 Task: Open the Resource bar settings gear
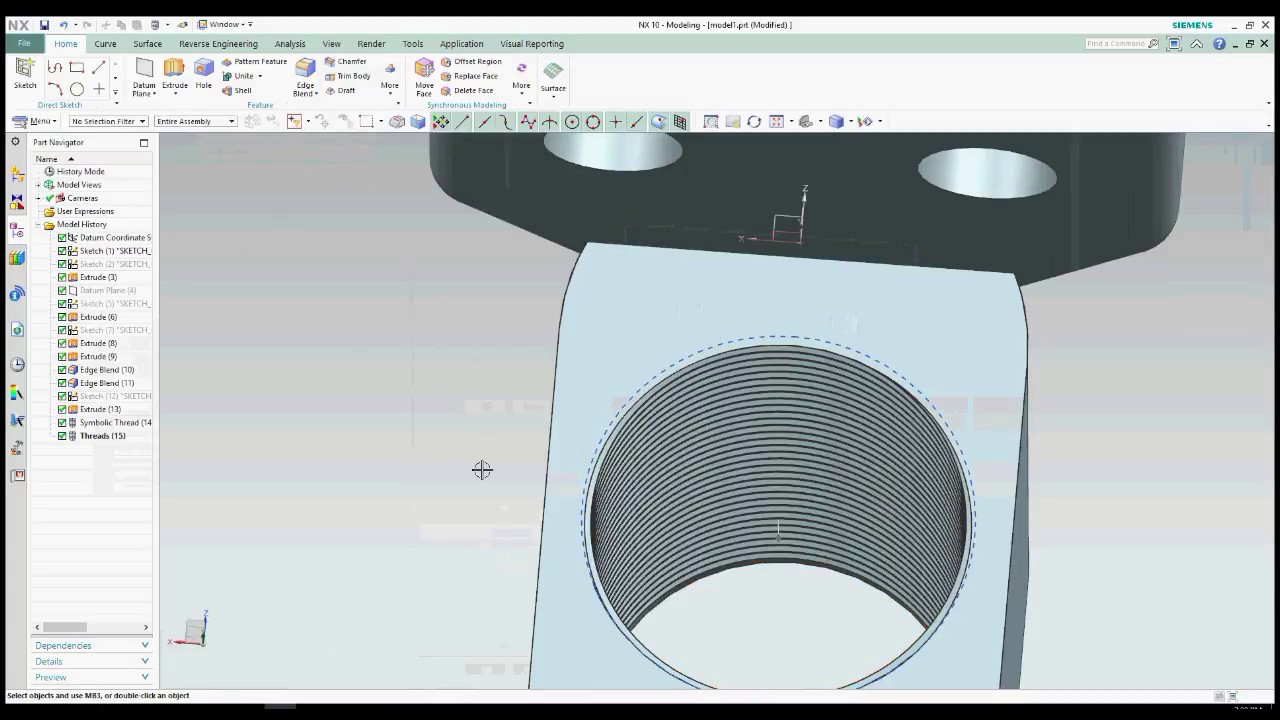point(15,142)
